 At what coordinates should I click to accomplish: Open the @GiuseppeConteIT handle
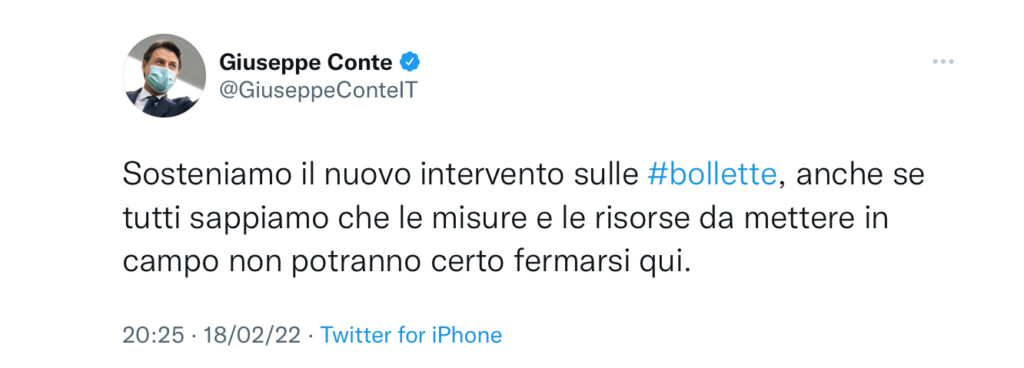point(318,91)
